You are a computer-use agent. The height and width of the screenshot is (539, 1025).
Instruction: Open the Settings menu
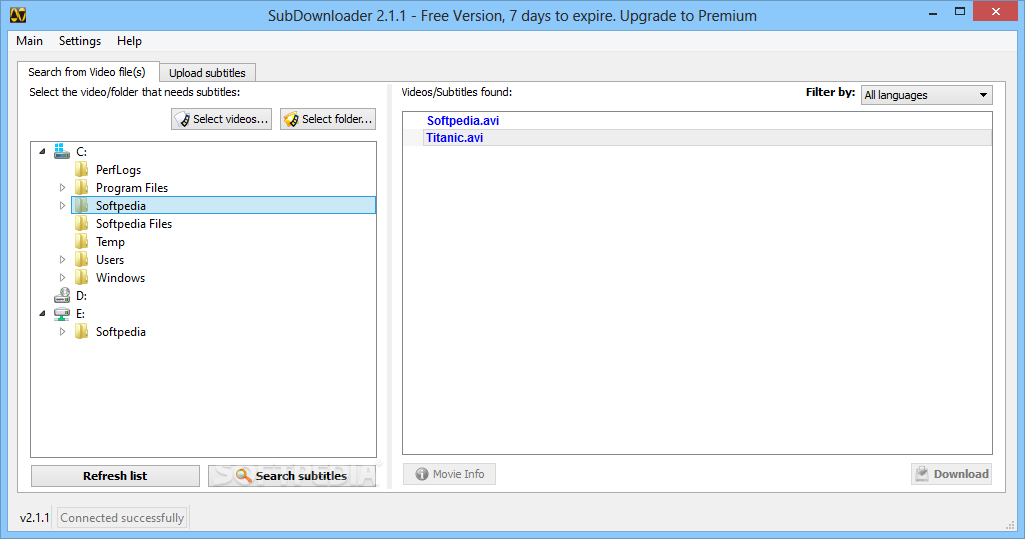(80, 41)
